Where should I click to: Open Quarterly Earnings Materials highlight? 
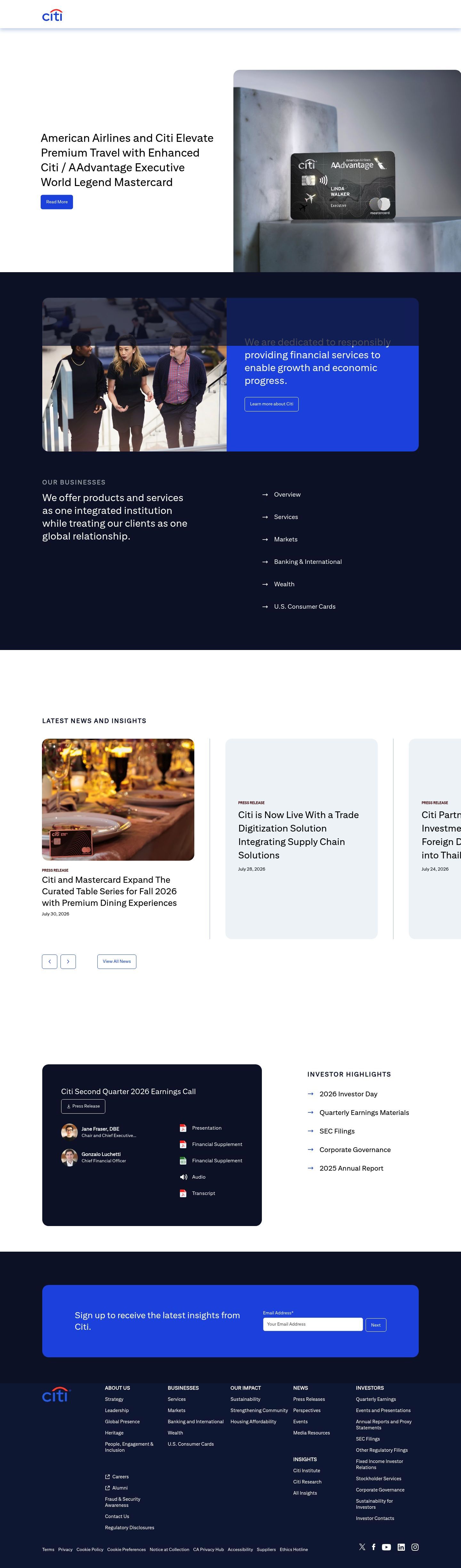[x=364, y=1113]
